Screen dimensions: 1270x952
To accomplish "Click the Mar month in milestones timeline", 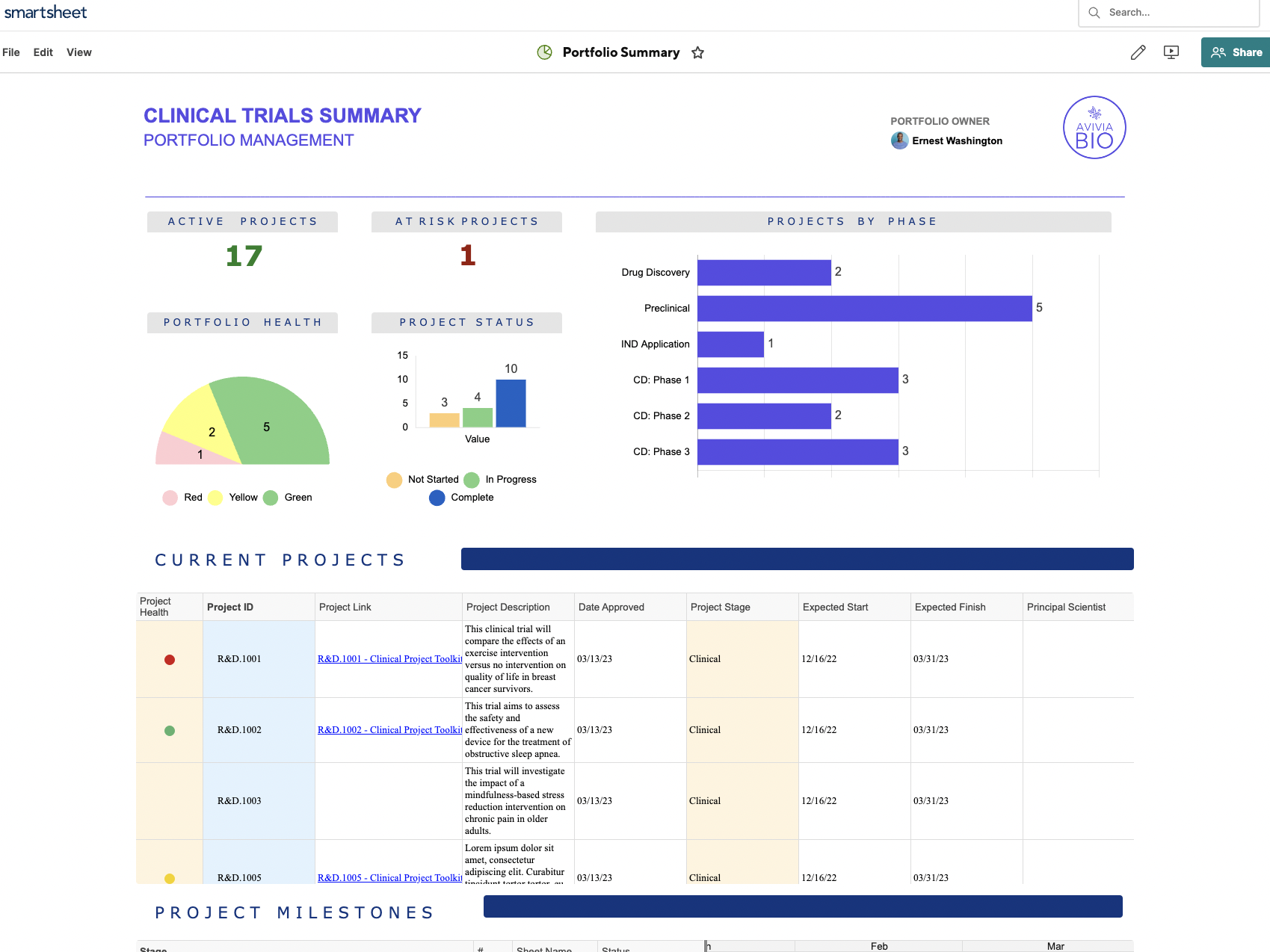I will [1055, 946].
